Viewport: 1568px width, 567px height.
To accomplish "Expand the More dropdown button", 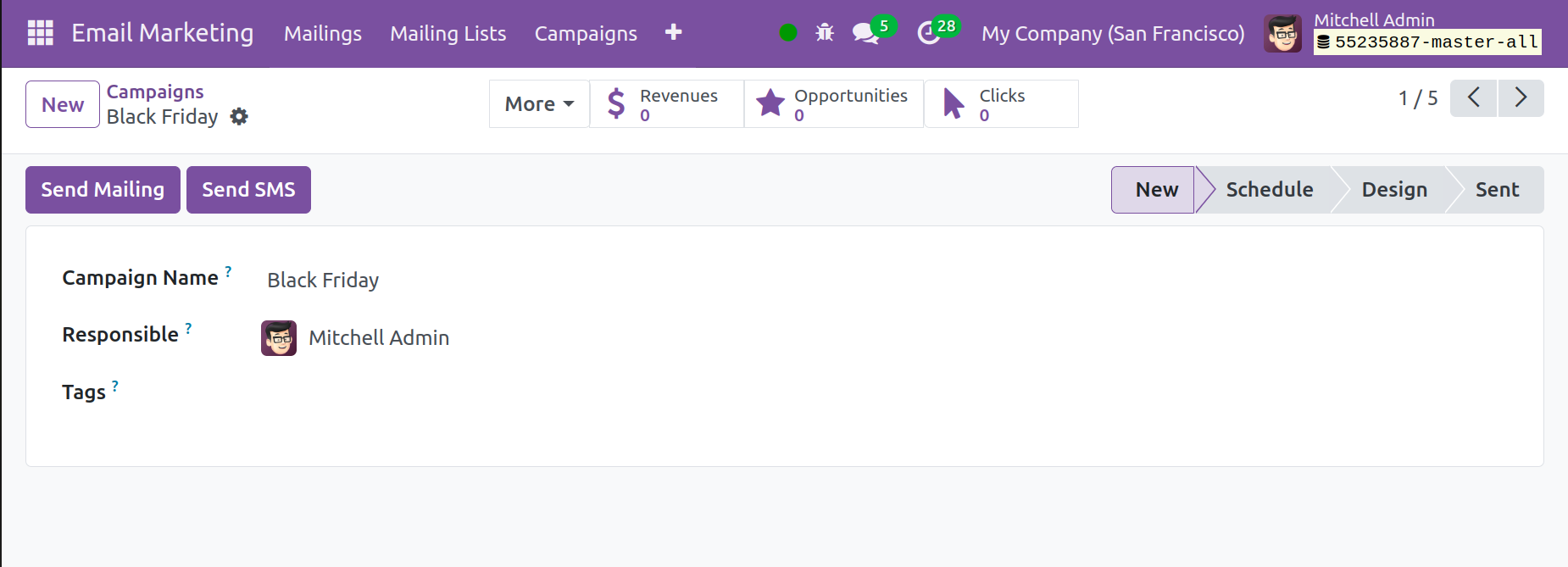I will (539, 104).
